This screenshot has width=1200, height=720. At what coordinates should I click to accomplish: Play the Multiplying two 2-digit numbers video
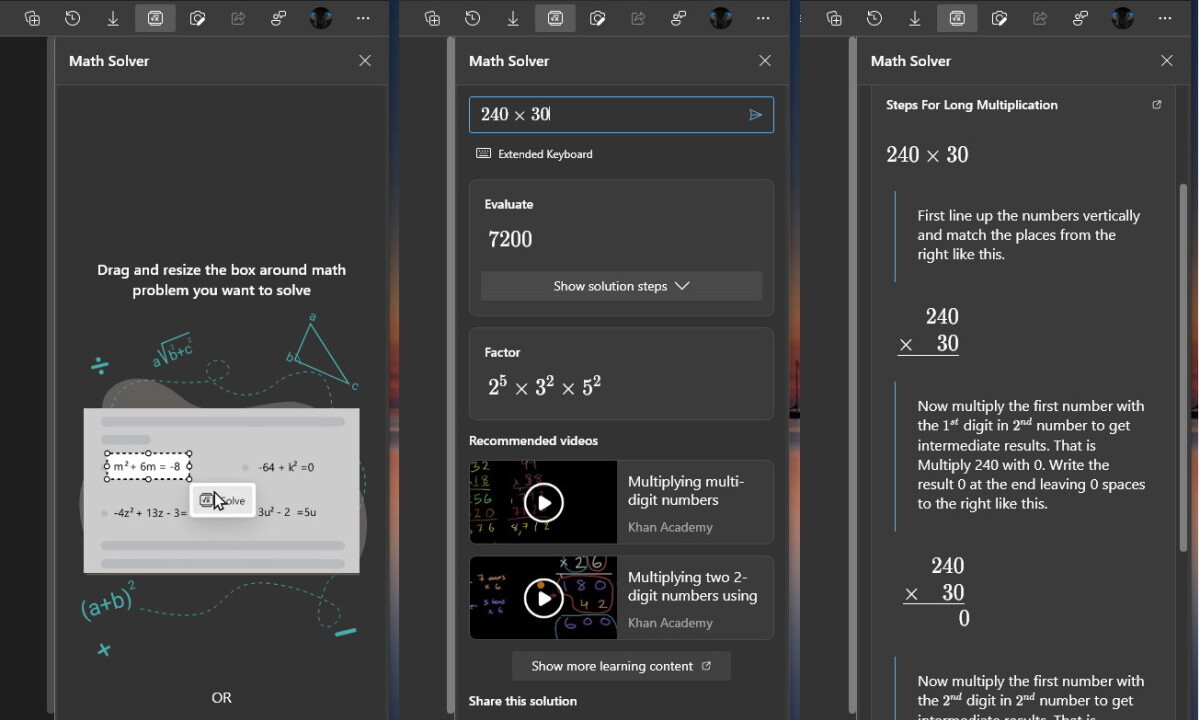click(544, 598)
